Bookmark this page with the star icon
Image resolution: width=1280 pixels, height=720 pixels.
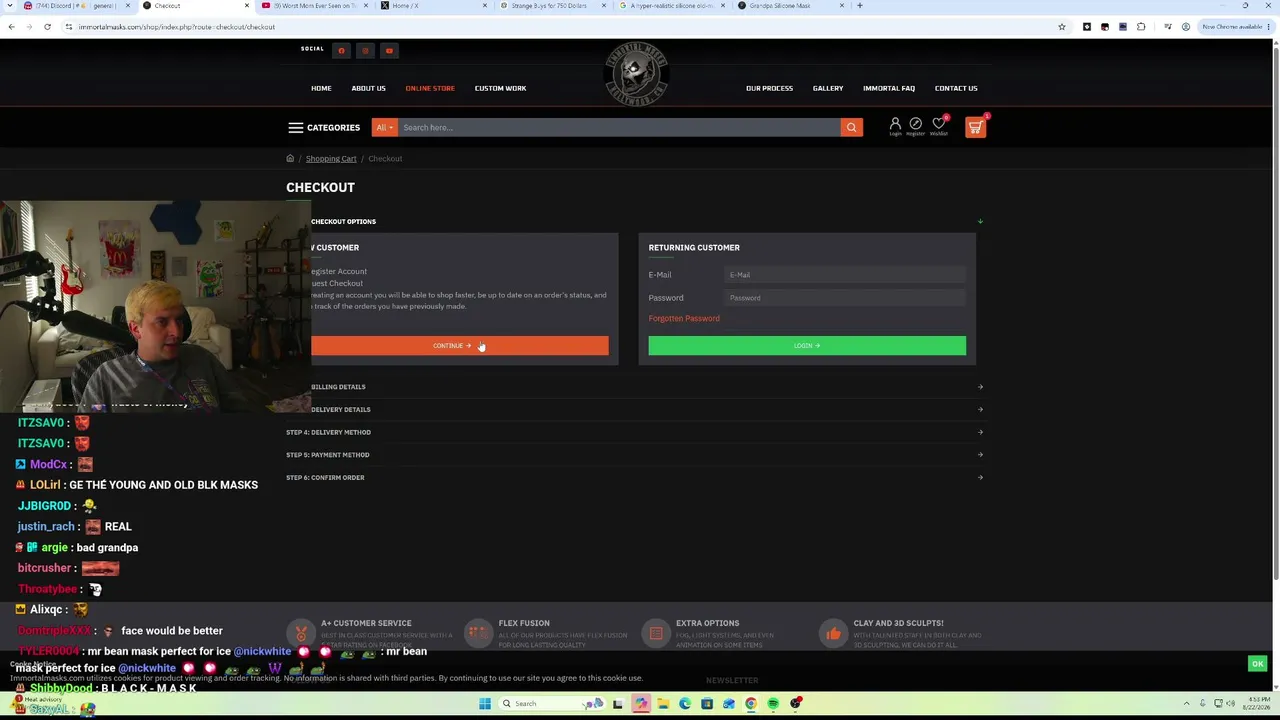pos(1062,27)
